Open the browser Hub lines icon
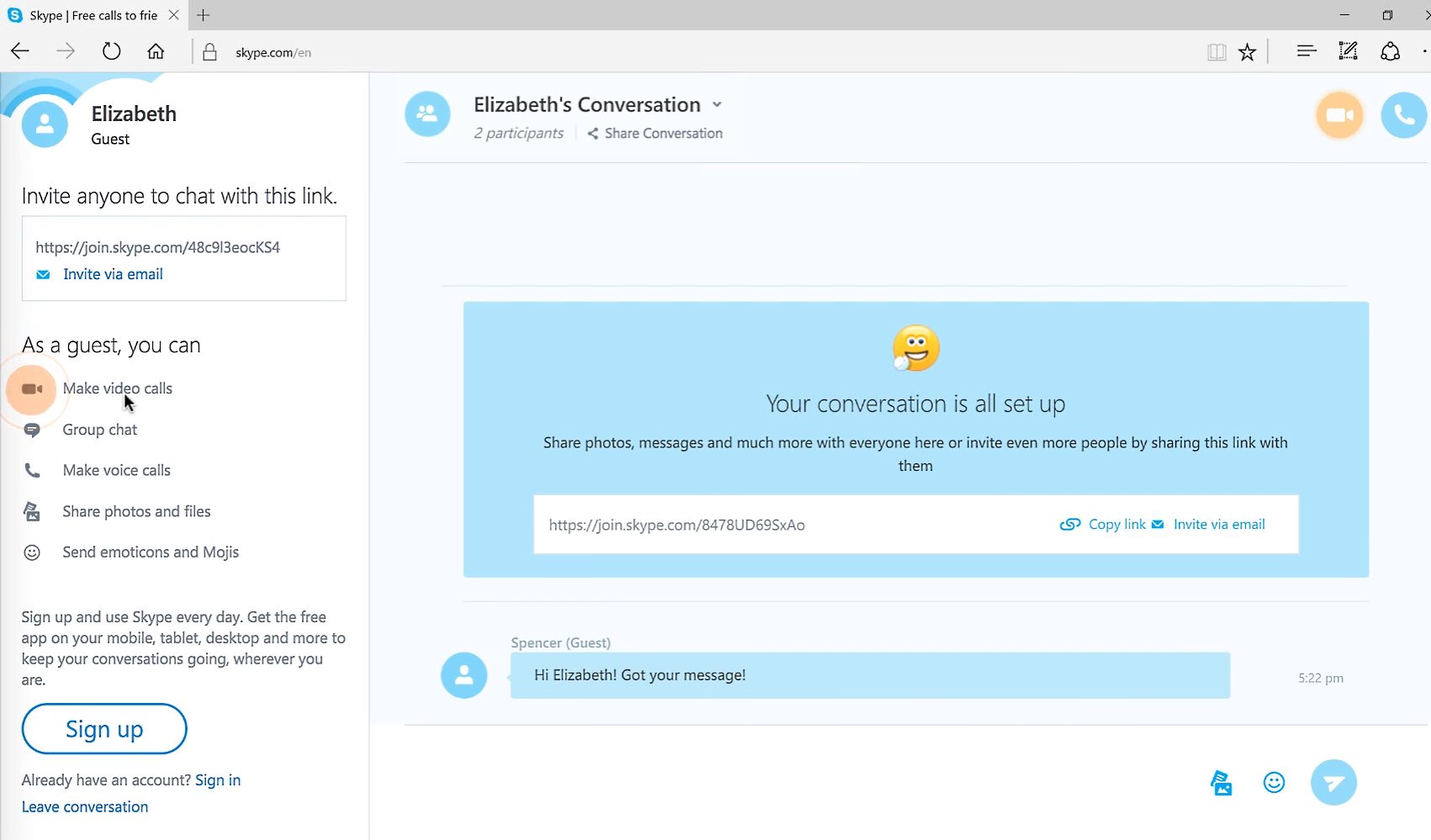 (x=1306, y=52)
